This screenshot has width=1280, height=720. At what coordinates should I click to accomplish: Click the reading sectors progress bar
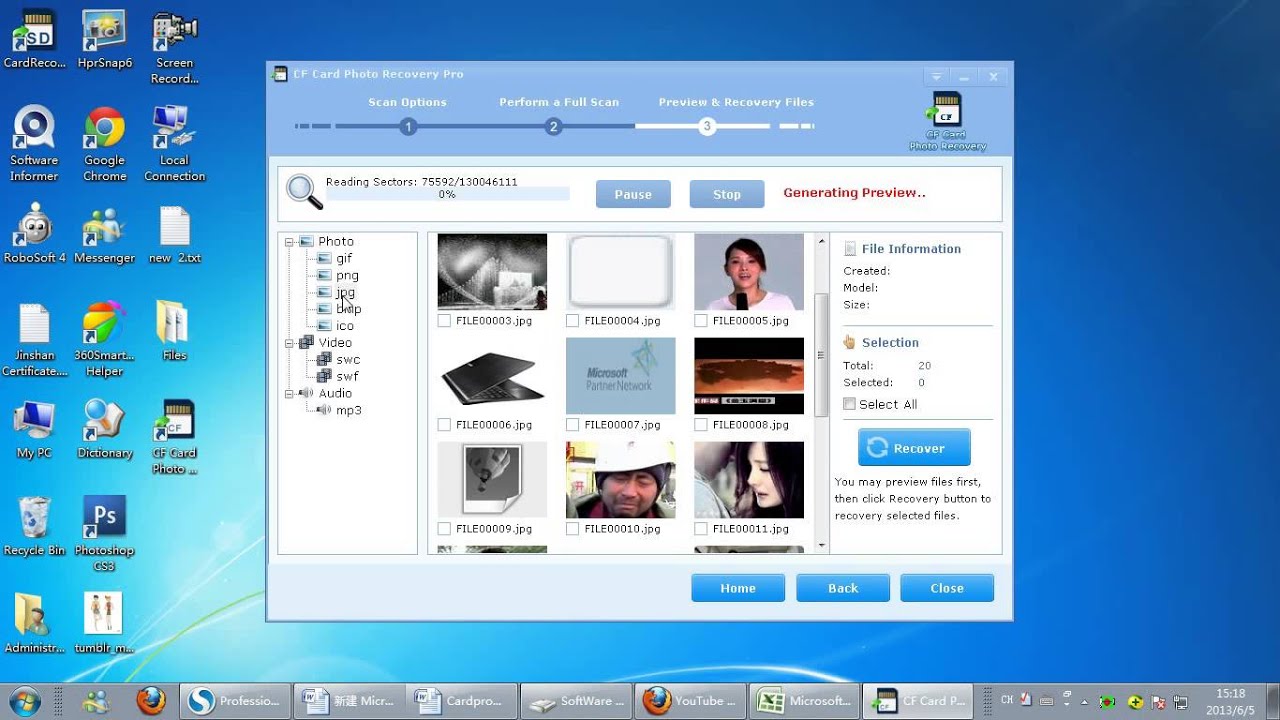tap(447, 194)
